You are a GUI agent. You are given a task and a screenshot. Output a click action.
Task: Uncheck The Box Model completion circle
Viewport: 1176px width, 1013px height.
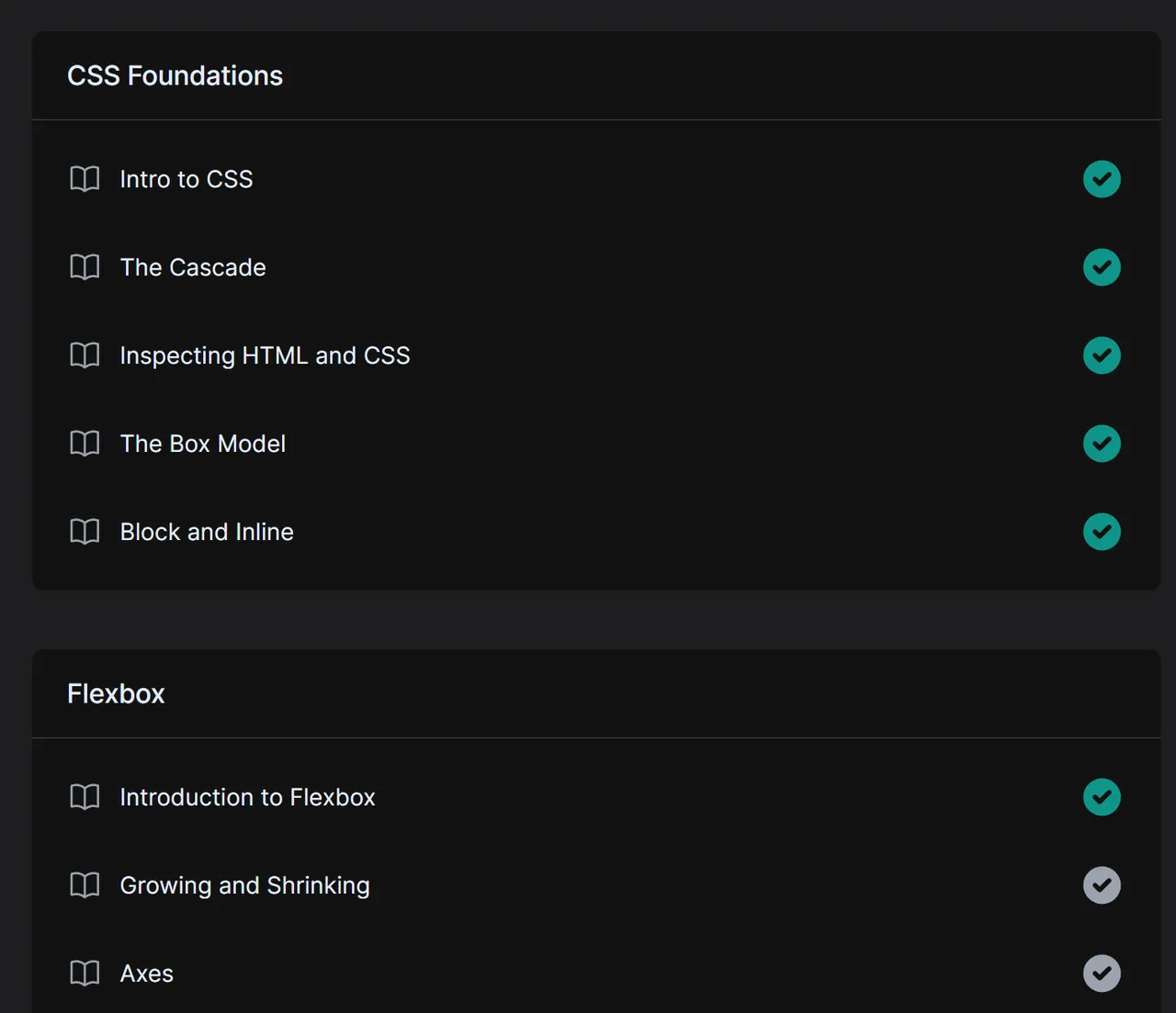1102,444
